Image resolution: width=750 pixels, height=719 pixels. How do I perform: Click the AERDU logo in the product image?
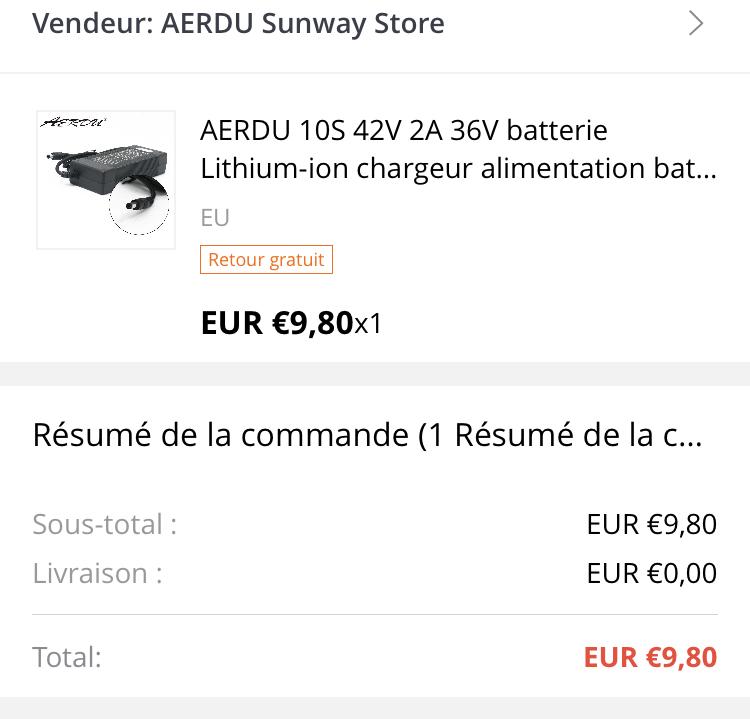(73, 122)
